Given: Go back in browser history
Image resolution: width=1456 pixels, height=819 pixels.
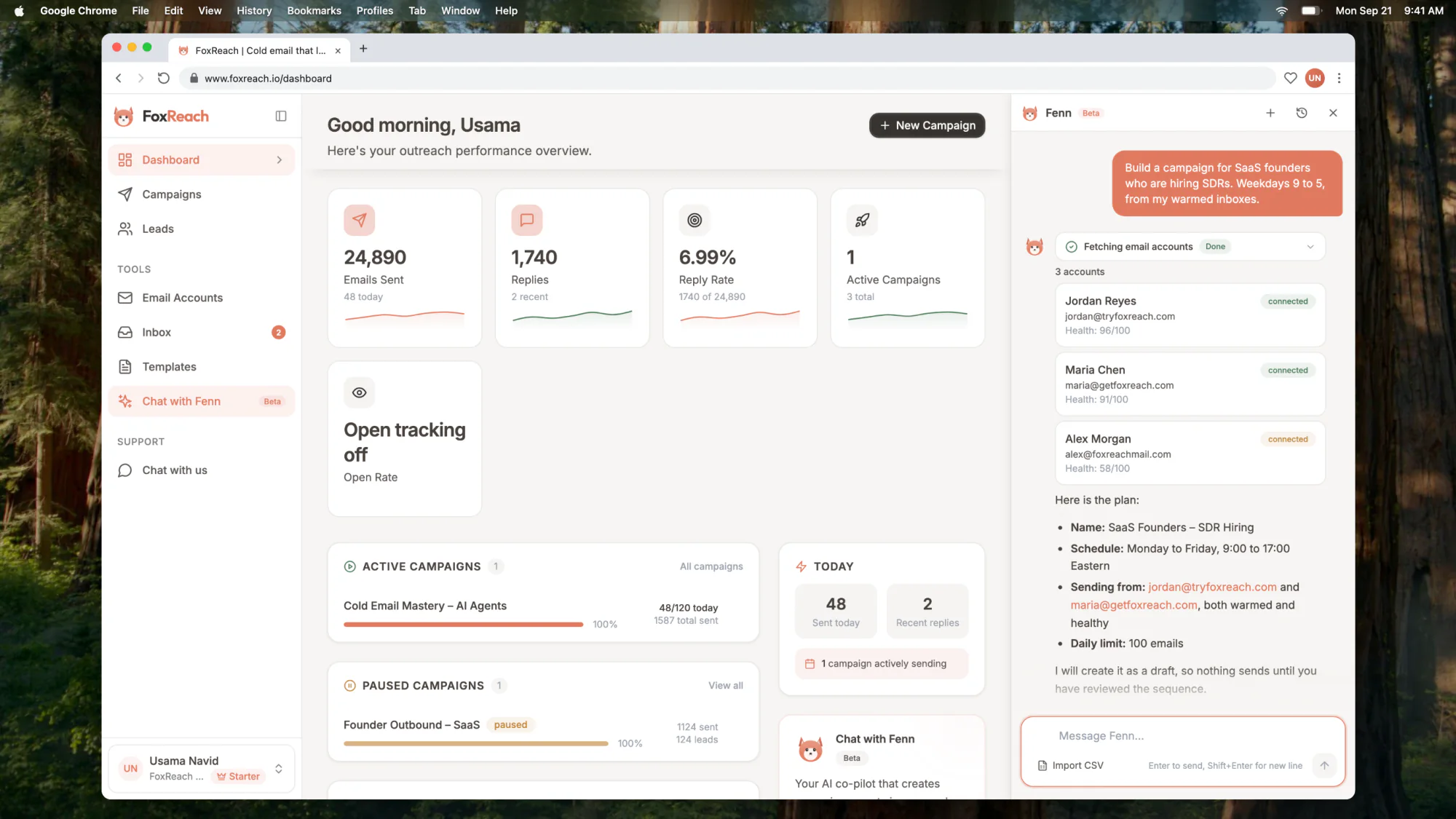Looking at the screenshot, I should click(119, 79).
